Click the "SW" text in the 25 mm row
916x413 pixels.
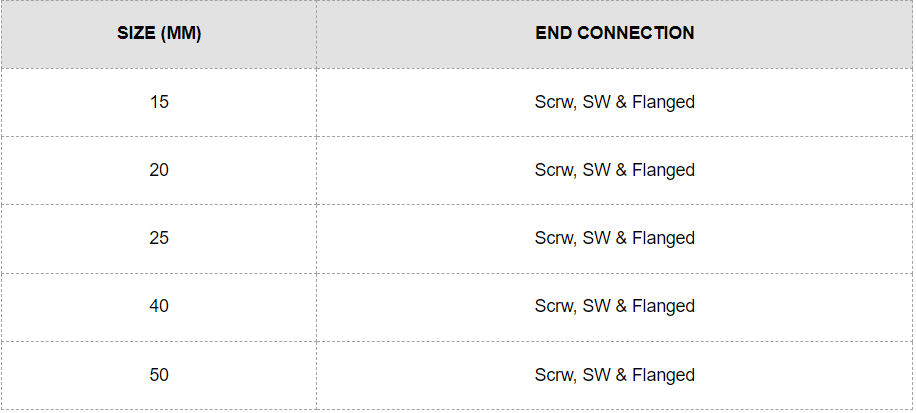pyautogui.click(x=596, y=238)
